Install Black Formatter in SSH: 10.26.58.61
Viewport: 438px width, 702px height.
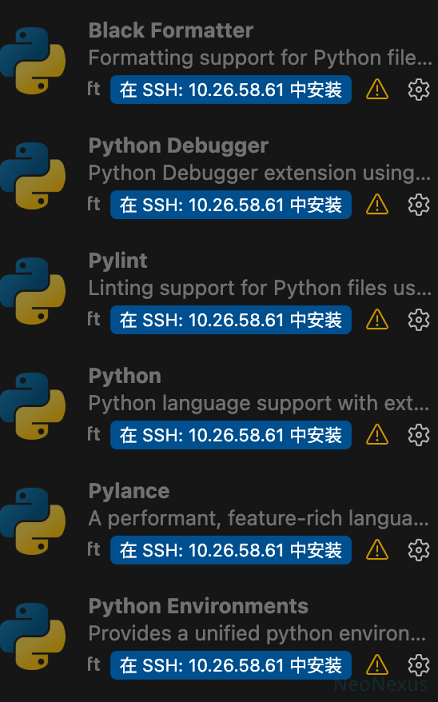pyautogui.click(x=231, y=90)
